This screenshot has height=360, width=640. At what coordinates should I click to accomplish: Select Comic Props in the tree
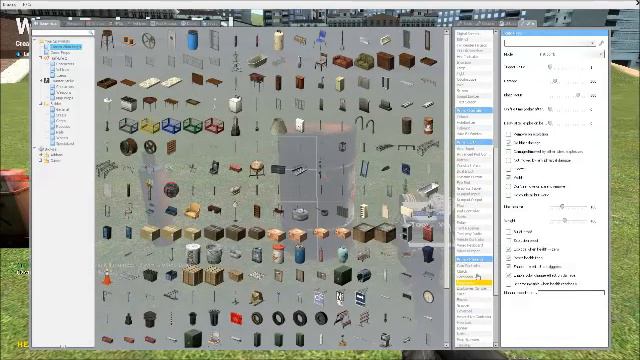pyautogui.click(x=60, y=53)
